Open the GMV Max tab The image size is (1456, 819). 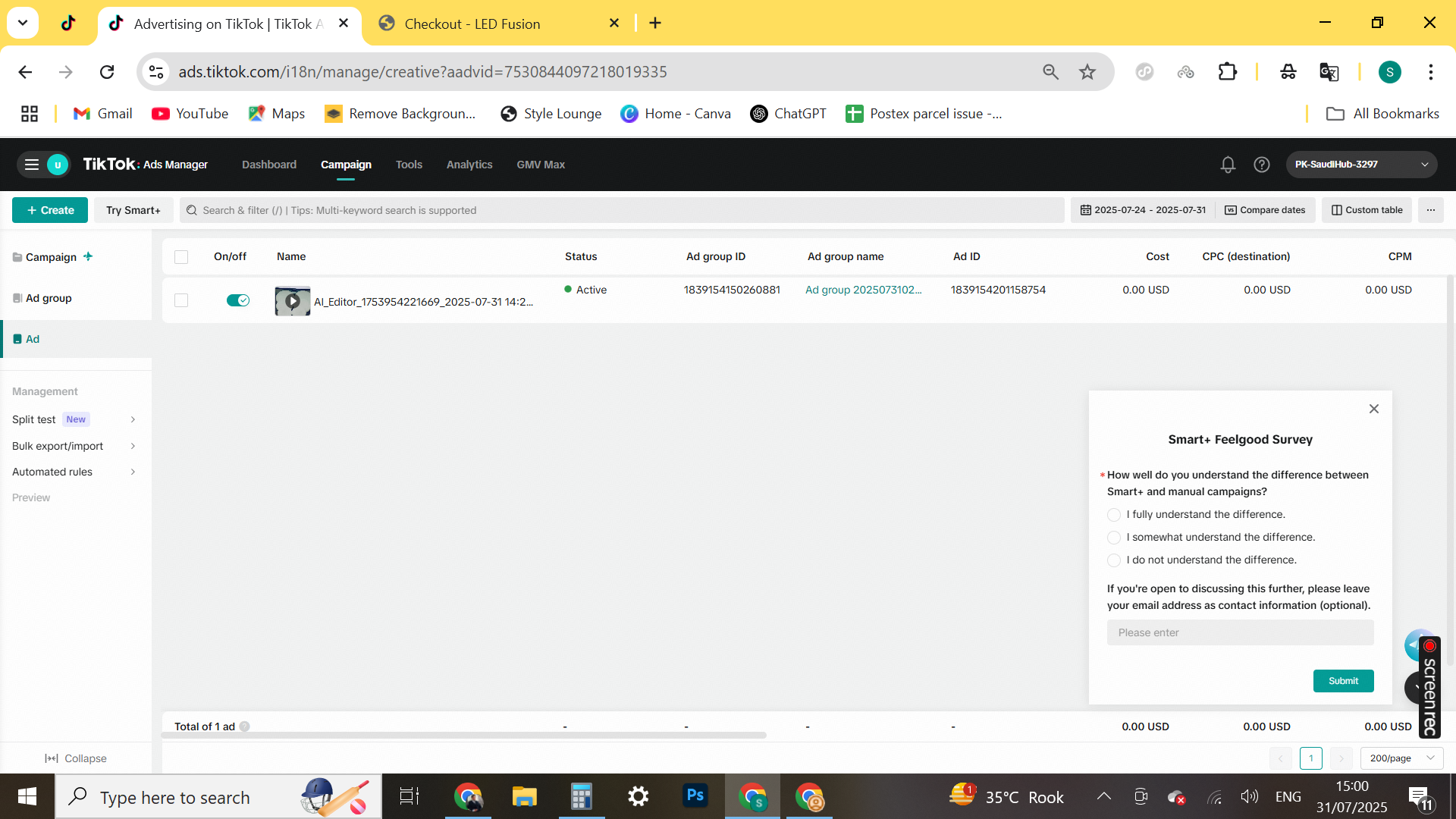[541, 165]
